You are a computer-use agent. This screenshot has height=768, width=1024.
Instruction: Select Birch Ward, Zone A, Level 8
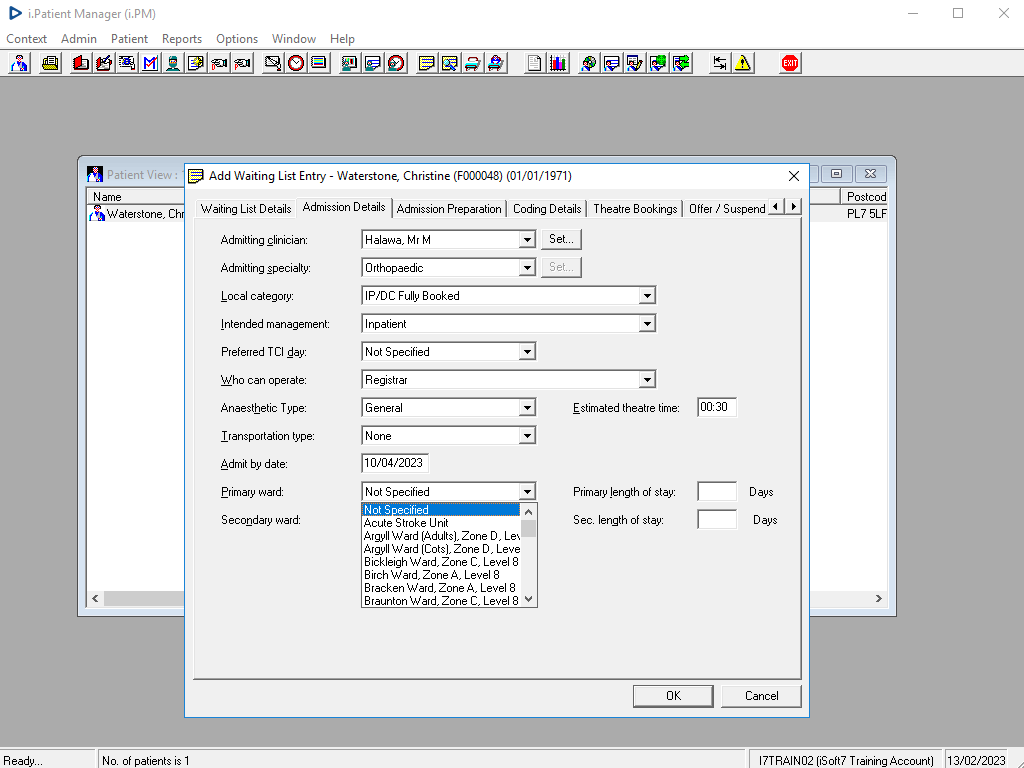[441, 575]
